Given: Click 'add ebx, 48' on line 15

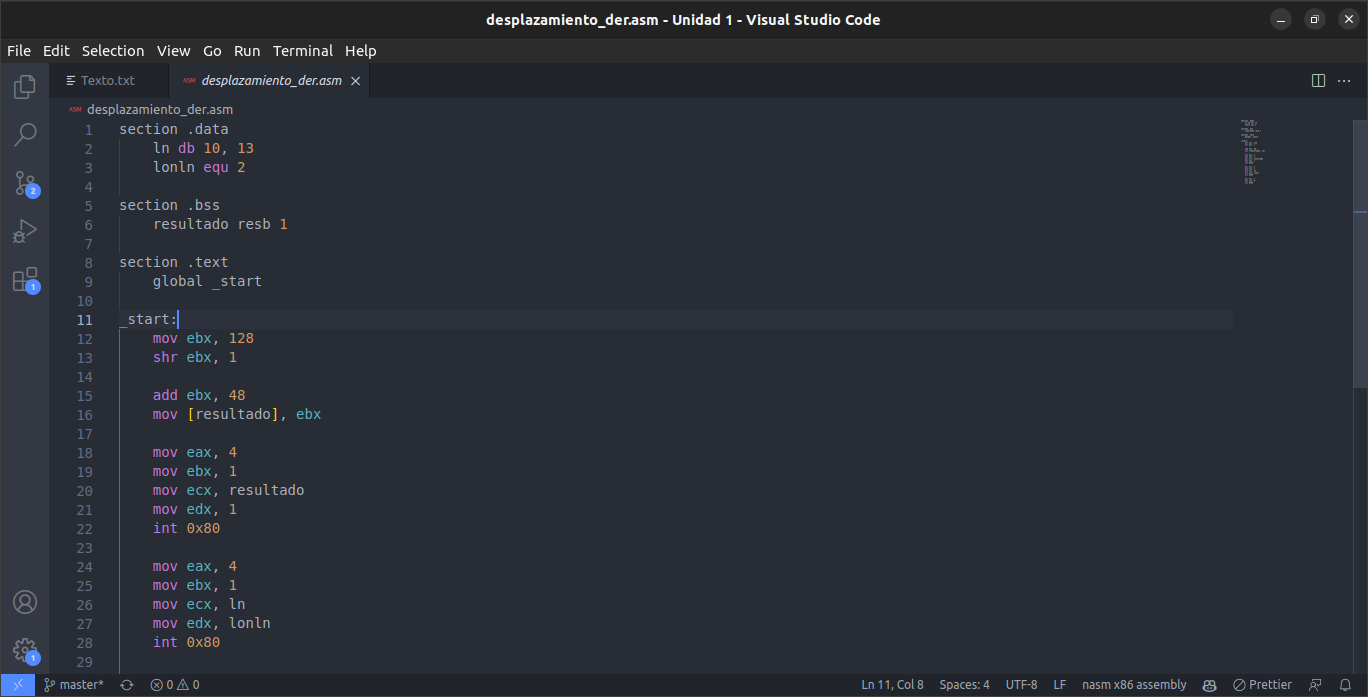Looking at the screenshot, I should click(x=199, y=395).
